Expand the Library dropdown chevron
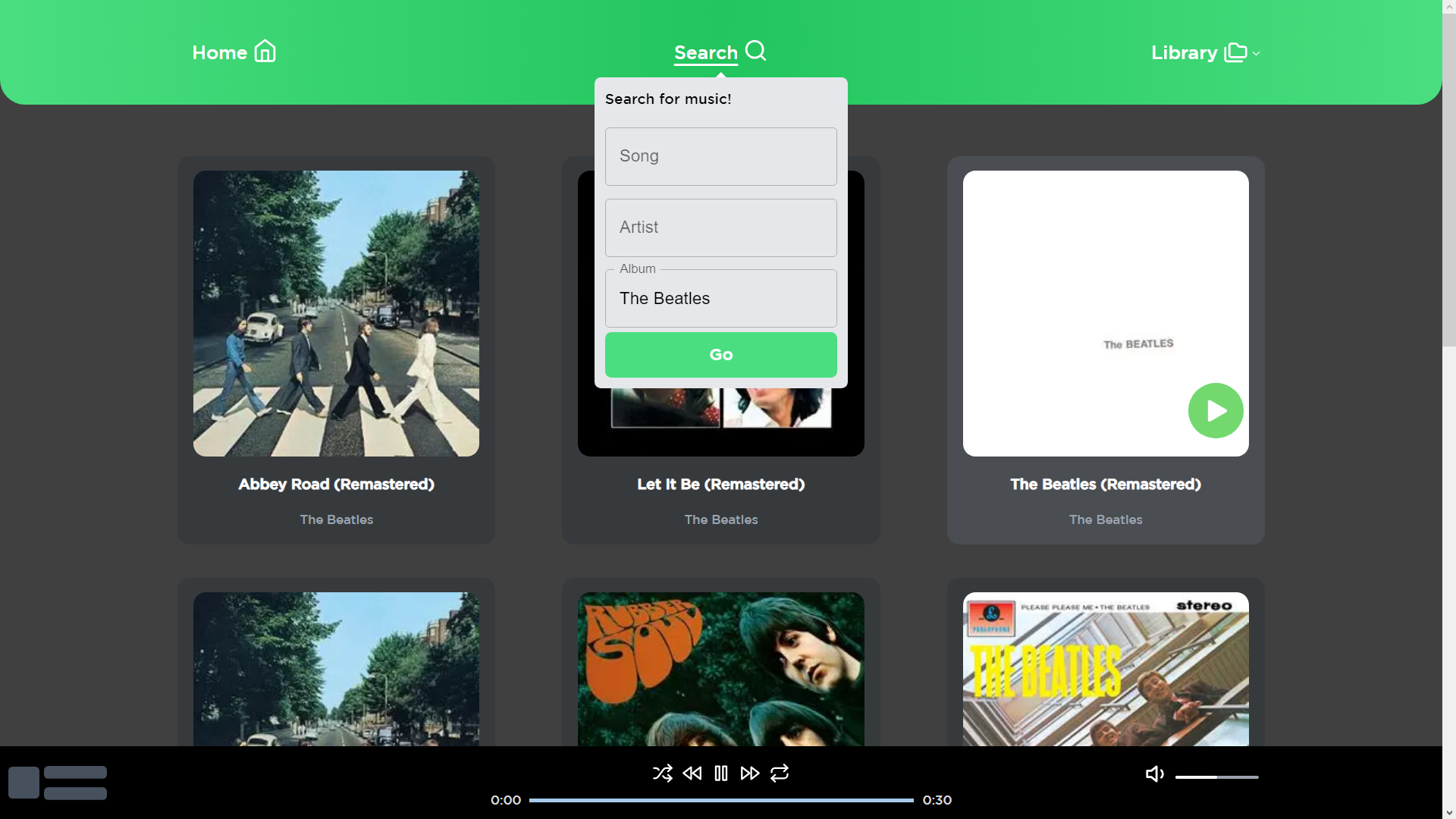Screen dimensions: 1456x819 click(x=1257, y=54)
